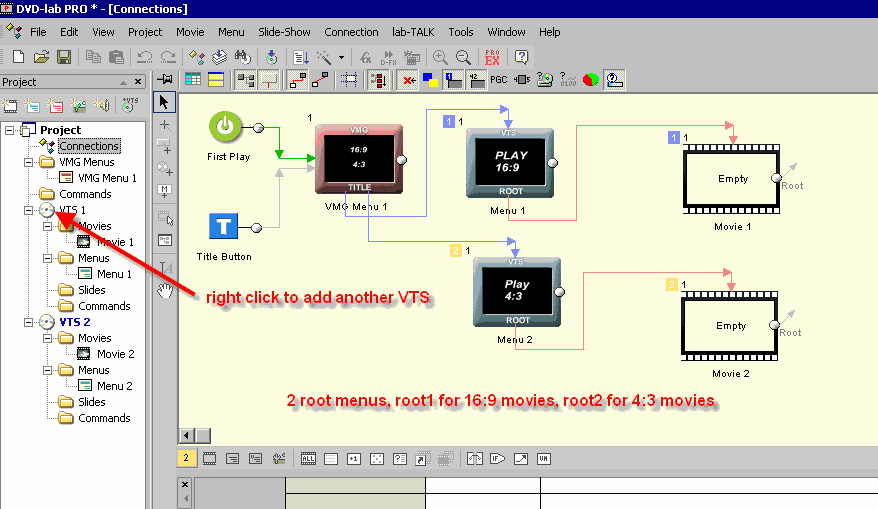Image resolution: width=878 pixels, height=509 pixels.
Task: Click the ALL filmstrip command icon
Action: 308,459
